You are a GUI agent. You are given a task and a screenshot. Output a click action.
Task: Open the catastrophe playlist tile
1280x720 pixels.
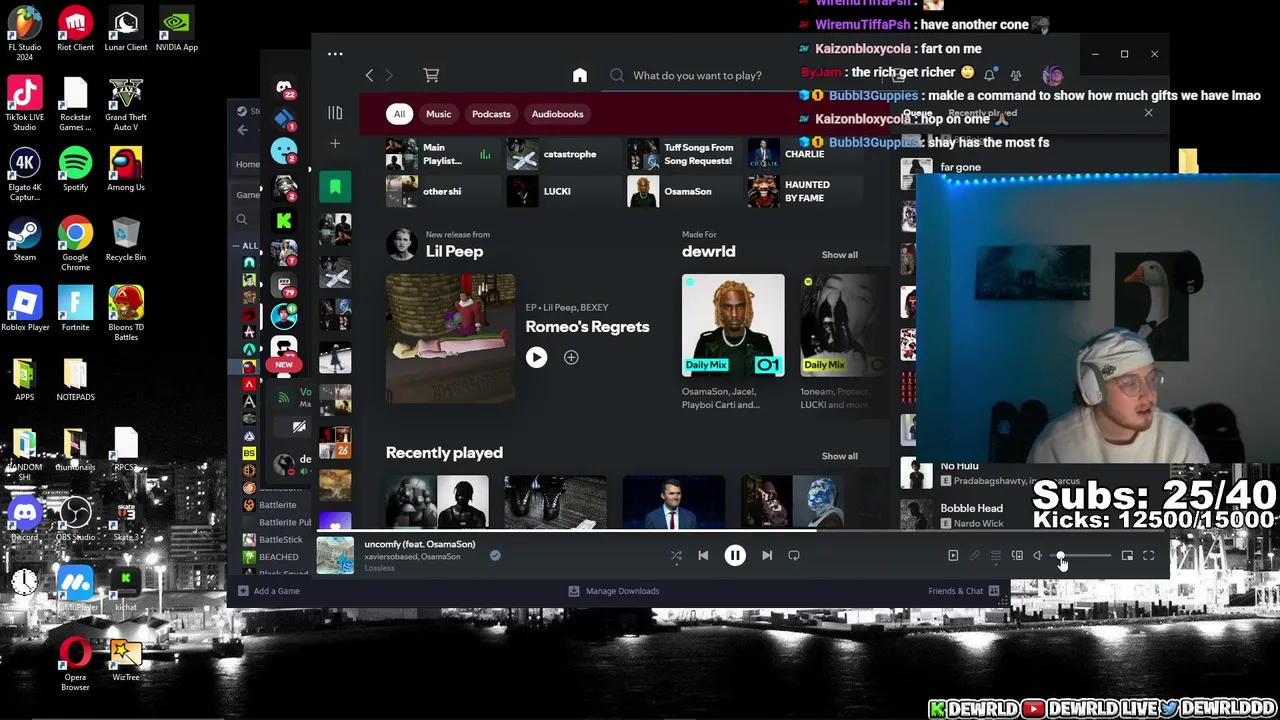563,154
